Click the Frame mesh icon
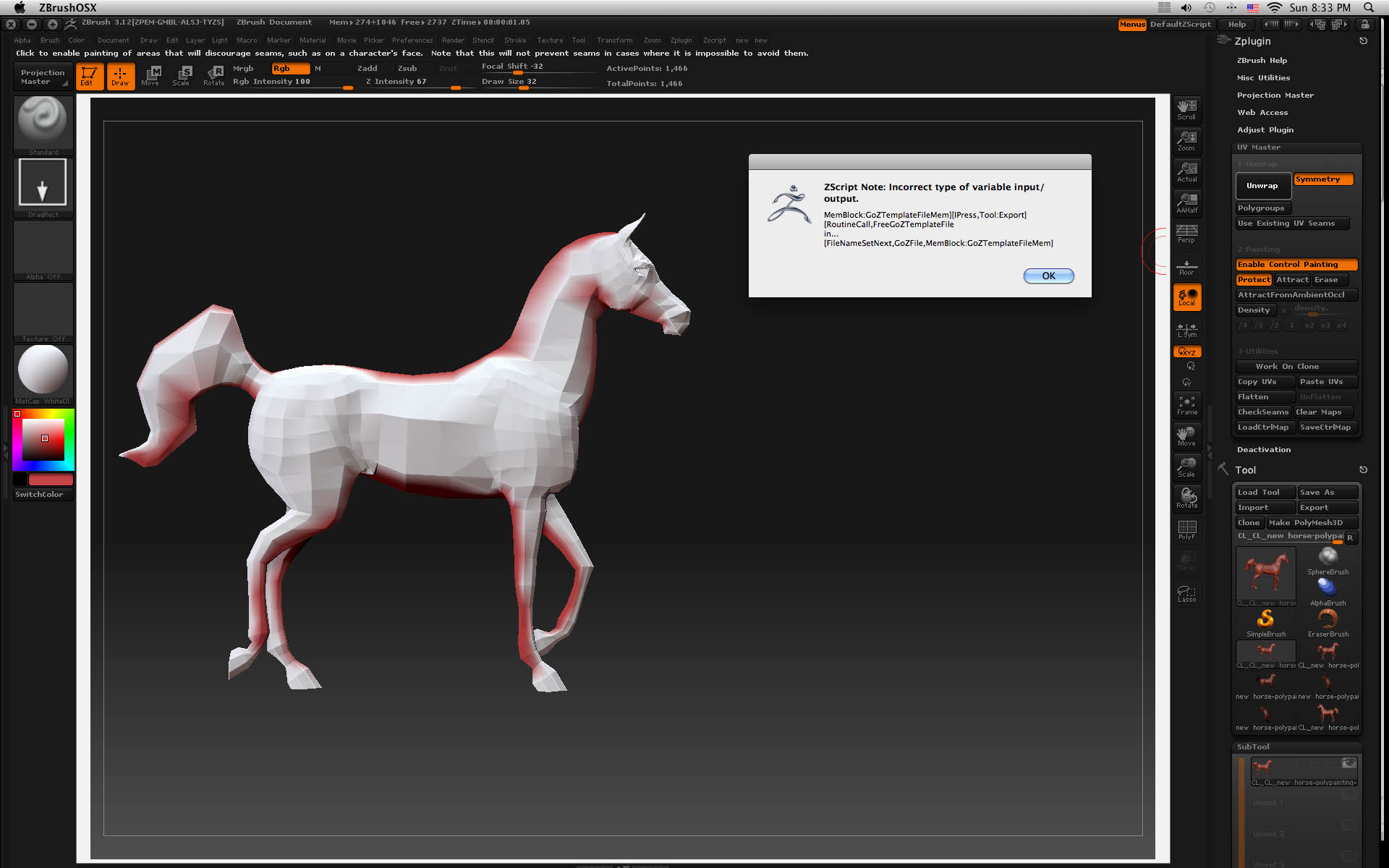 click(1186, 405)
